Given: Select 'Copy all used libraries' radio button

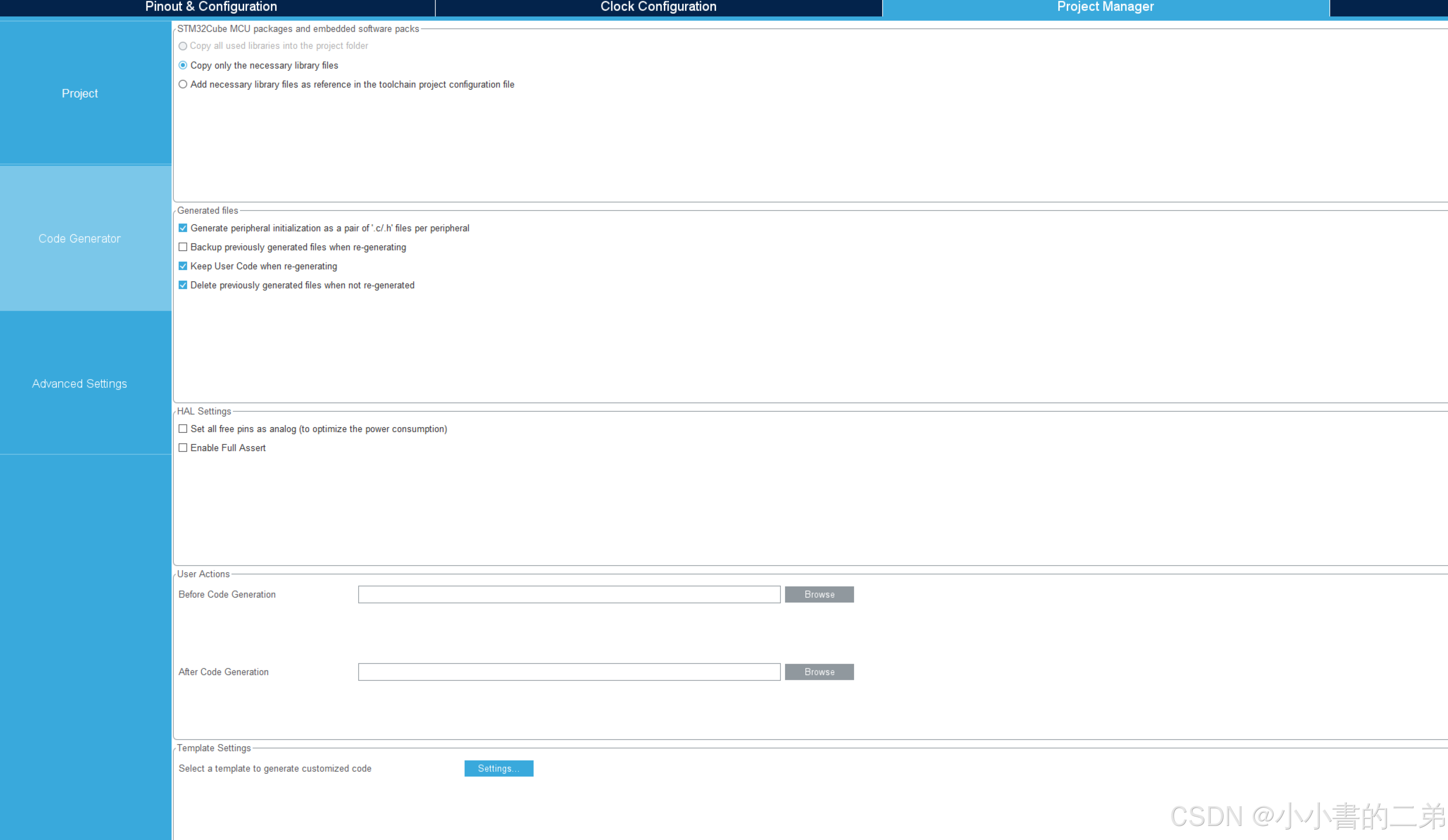Looking at the screenshot, I should (x=183, y=46).
